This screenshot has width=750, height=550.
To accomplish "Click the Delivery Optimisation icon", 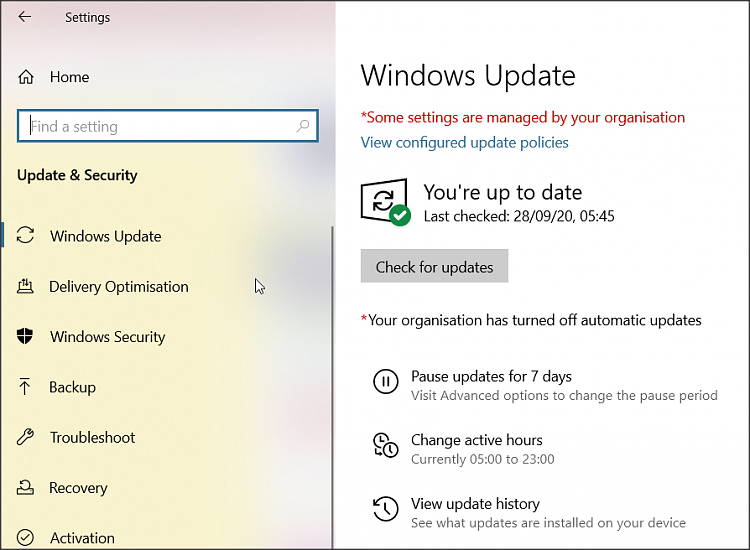I will pos(25,286).
